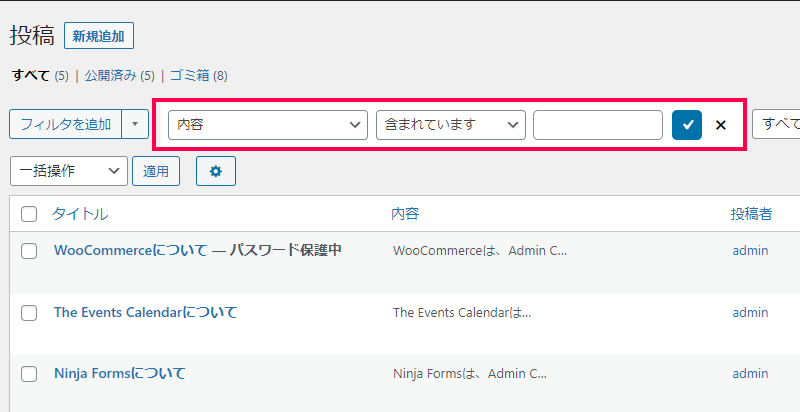Open the 一括操作 bulk action dropdown
Image resolution: width=800 pixels, height=412 pixels.
[x=69, y=171]
